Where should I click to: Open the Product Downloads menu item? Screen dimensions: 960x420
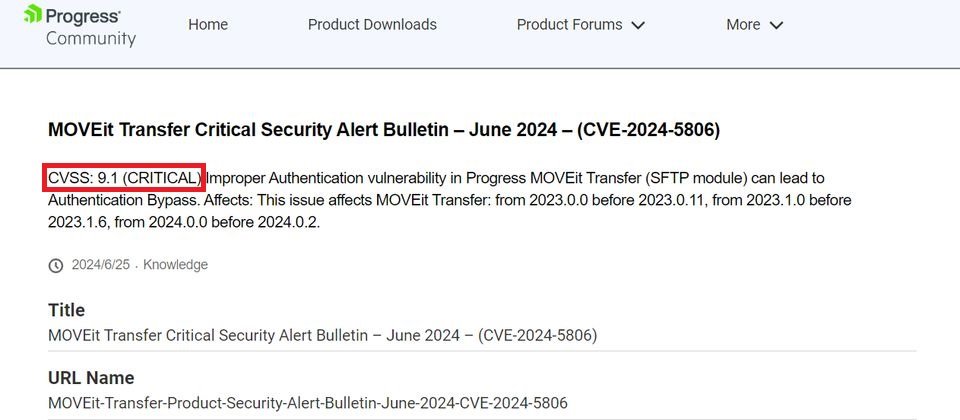[372, 24]
